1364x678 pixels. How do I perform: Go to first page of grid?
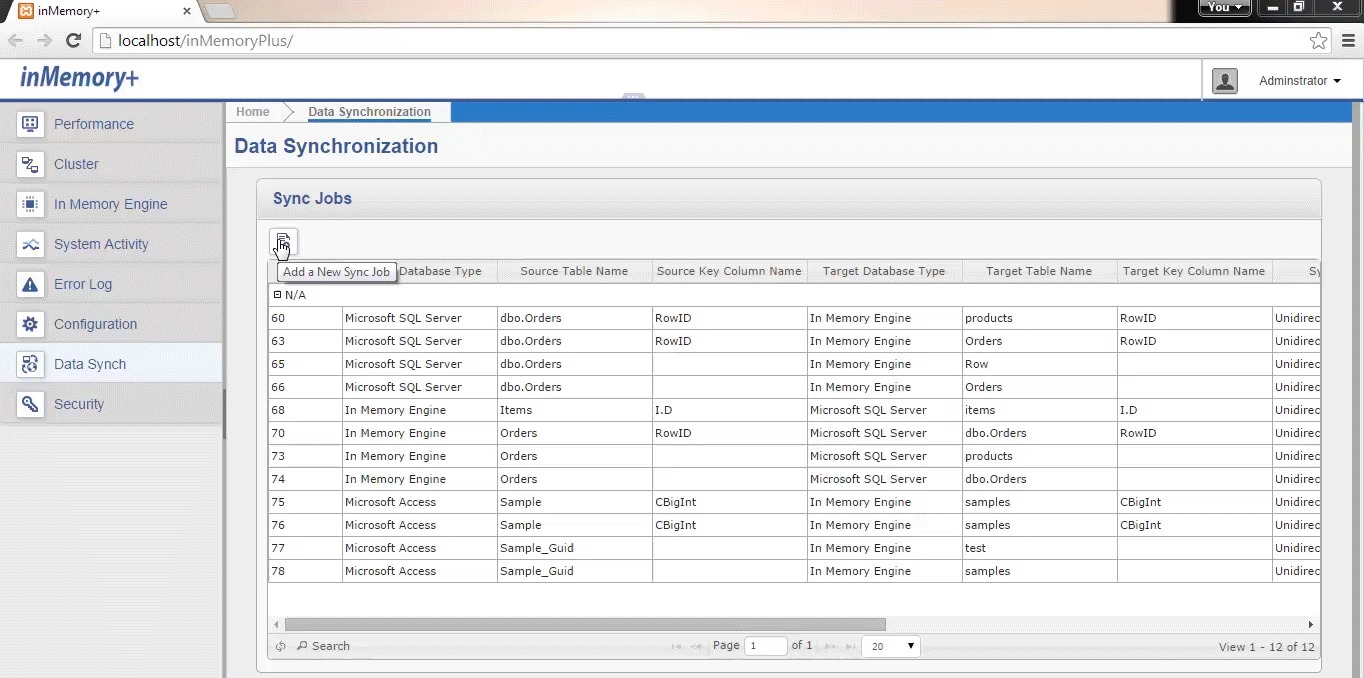[x=677, y=646]
